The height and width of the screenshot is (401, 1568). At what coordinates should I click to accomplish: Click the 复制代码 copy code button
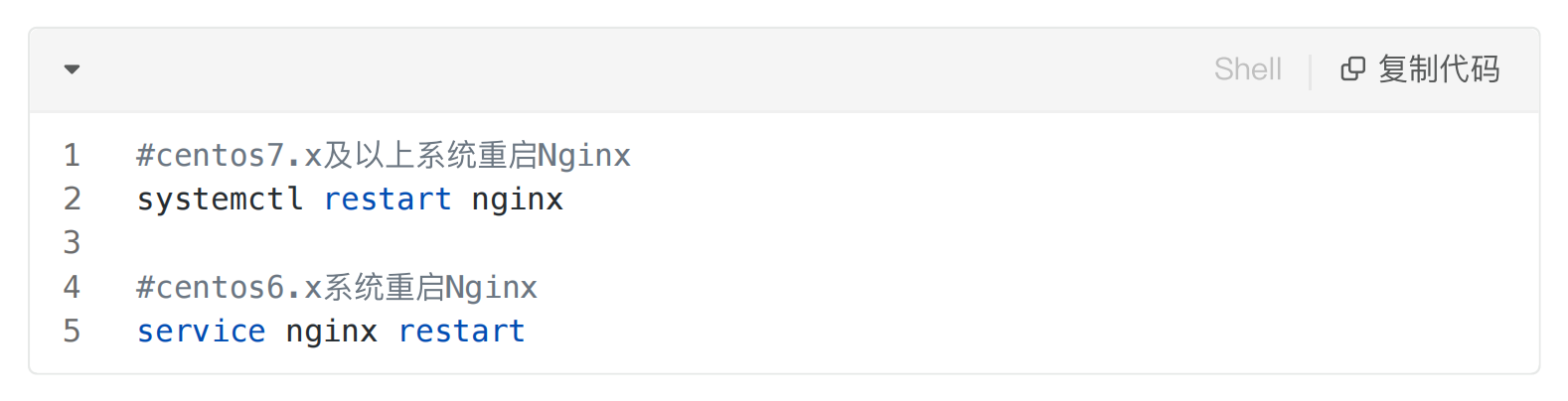point(1420,68)
